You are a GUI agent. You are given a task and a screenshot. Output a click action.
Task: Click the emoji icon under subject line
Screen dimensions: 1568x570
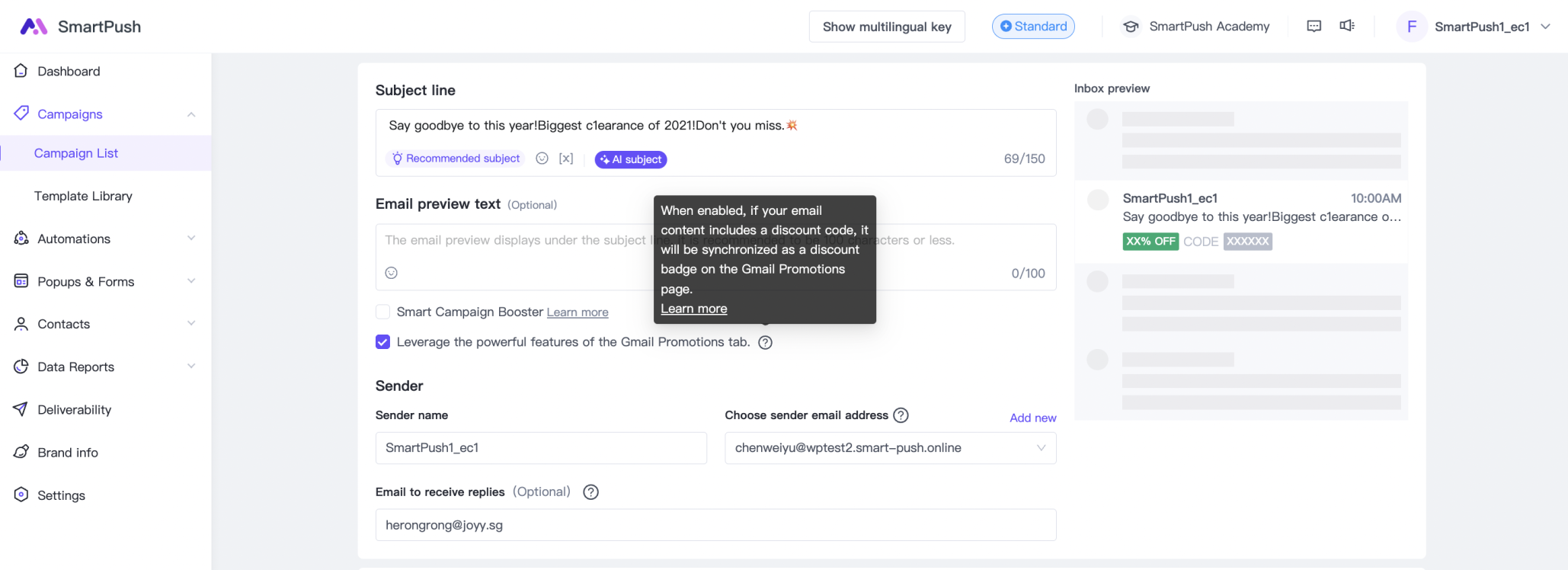(x=542, y=159)
